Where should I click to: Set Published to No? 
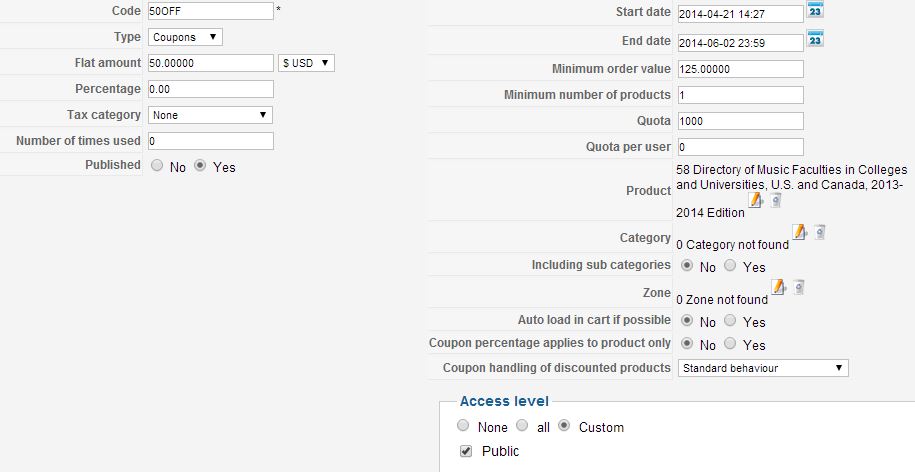157,167
